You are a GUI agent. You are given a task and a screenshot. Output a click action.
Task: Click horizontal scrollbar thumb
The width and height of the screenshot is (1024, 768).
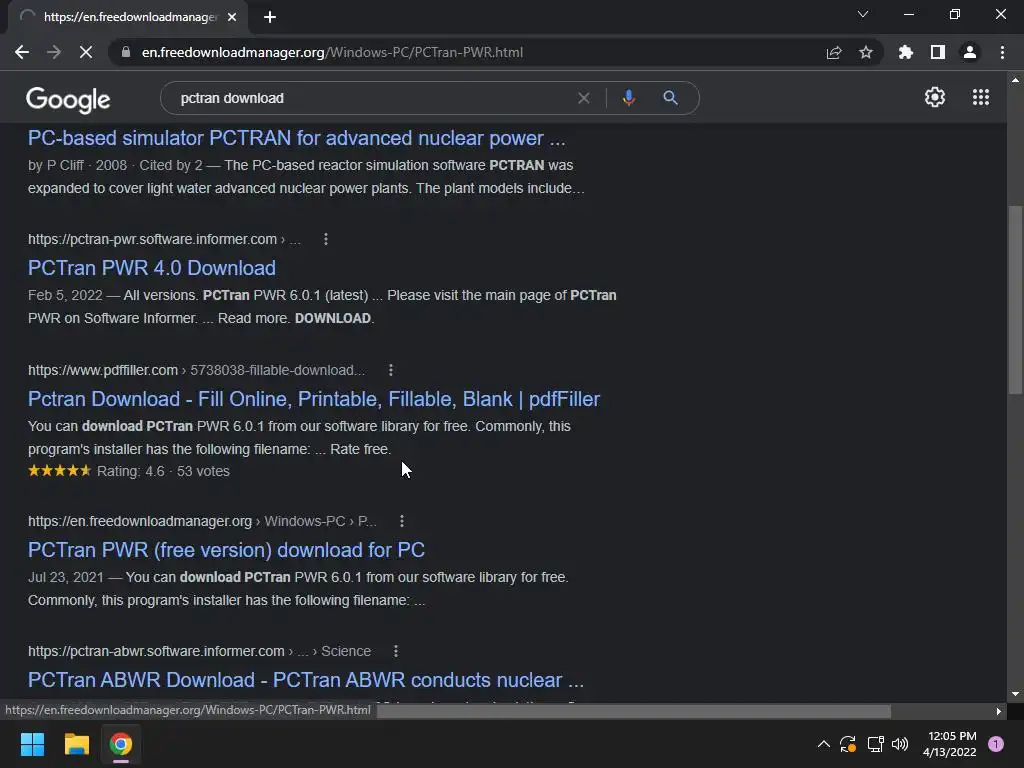633,711
